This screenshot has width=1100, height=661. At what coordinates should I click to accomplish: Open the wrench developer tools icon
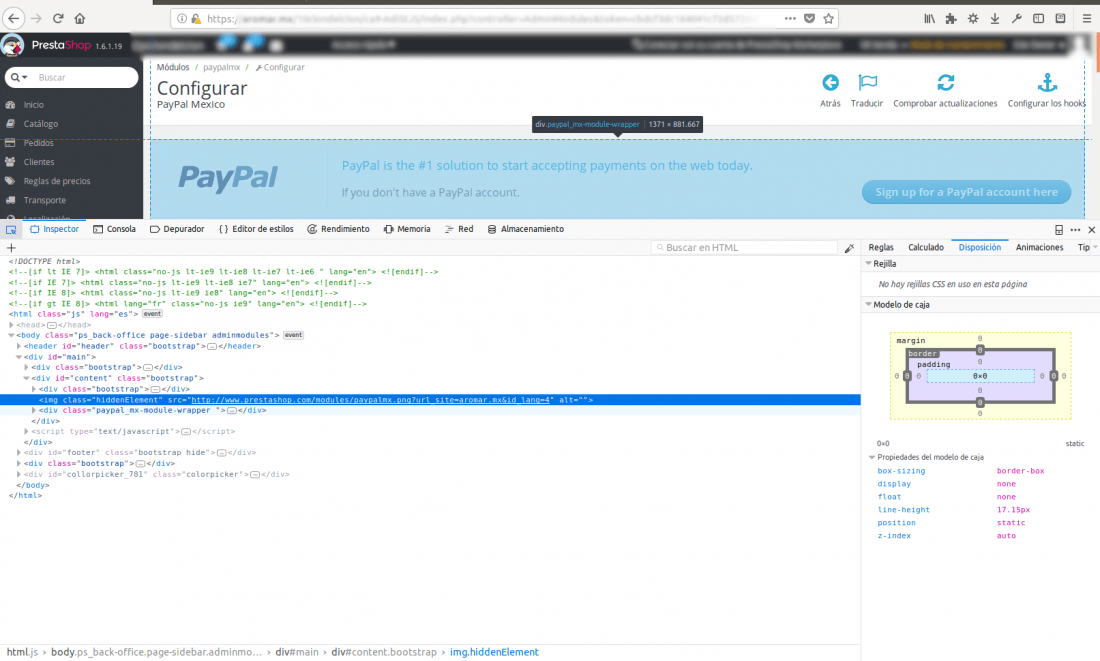coord(1017,19)
